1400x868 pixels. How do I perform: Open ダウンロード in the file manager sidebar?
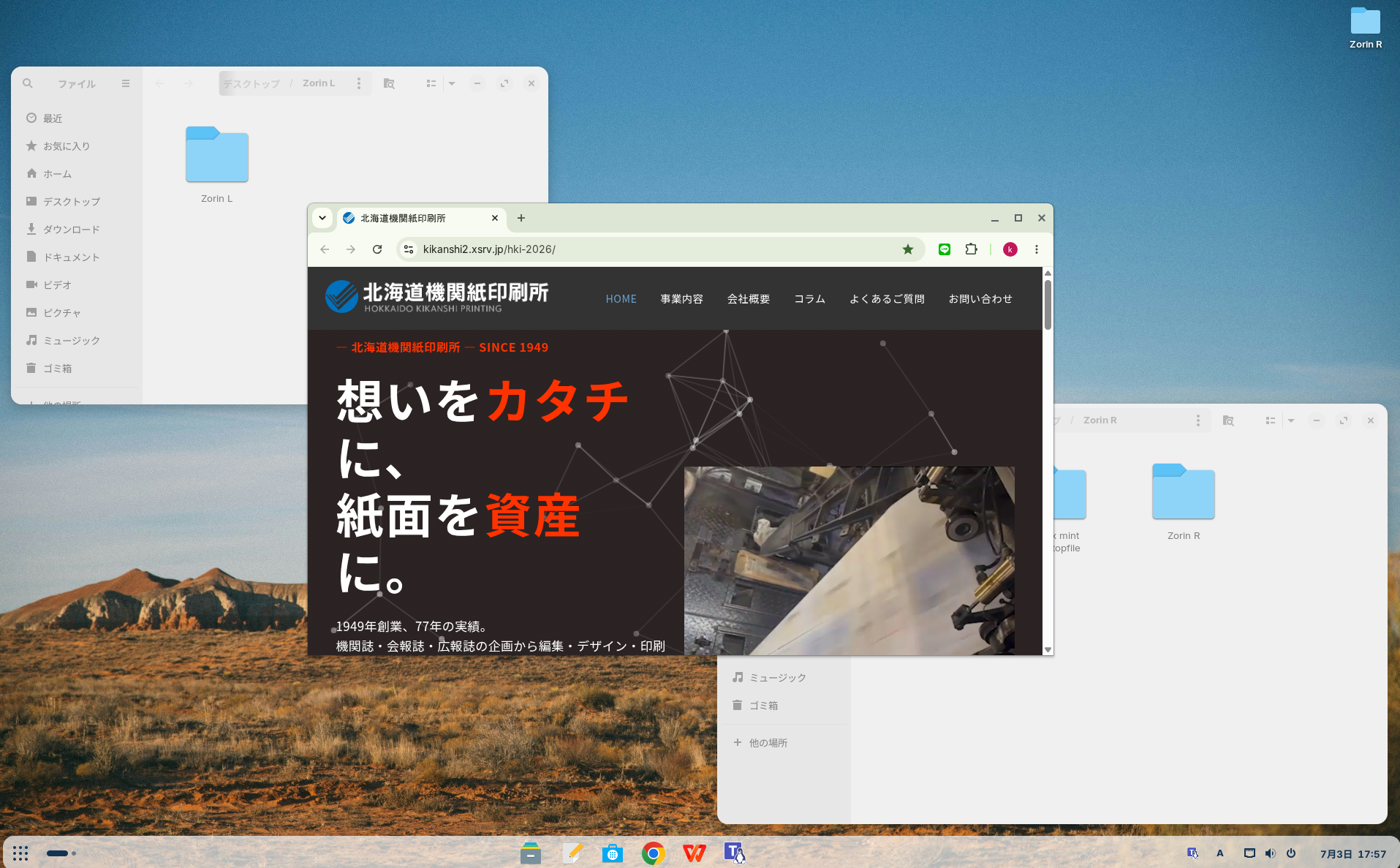(77, 230)
